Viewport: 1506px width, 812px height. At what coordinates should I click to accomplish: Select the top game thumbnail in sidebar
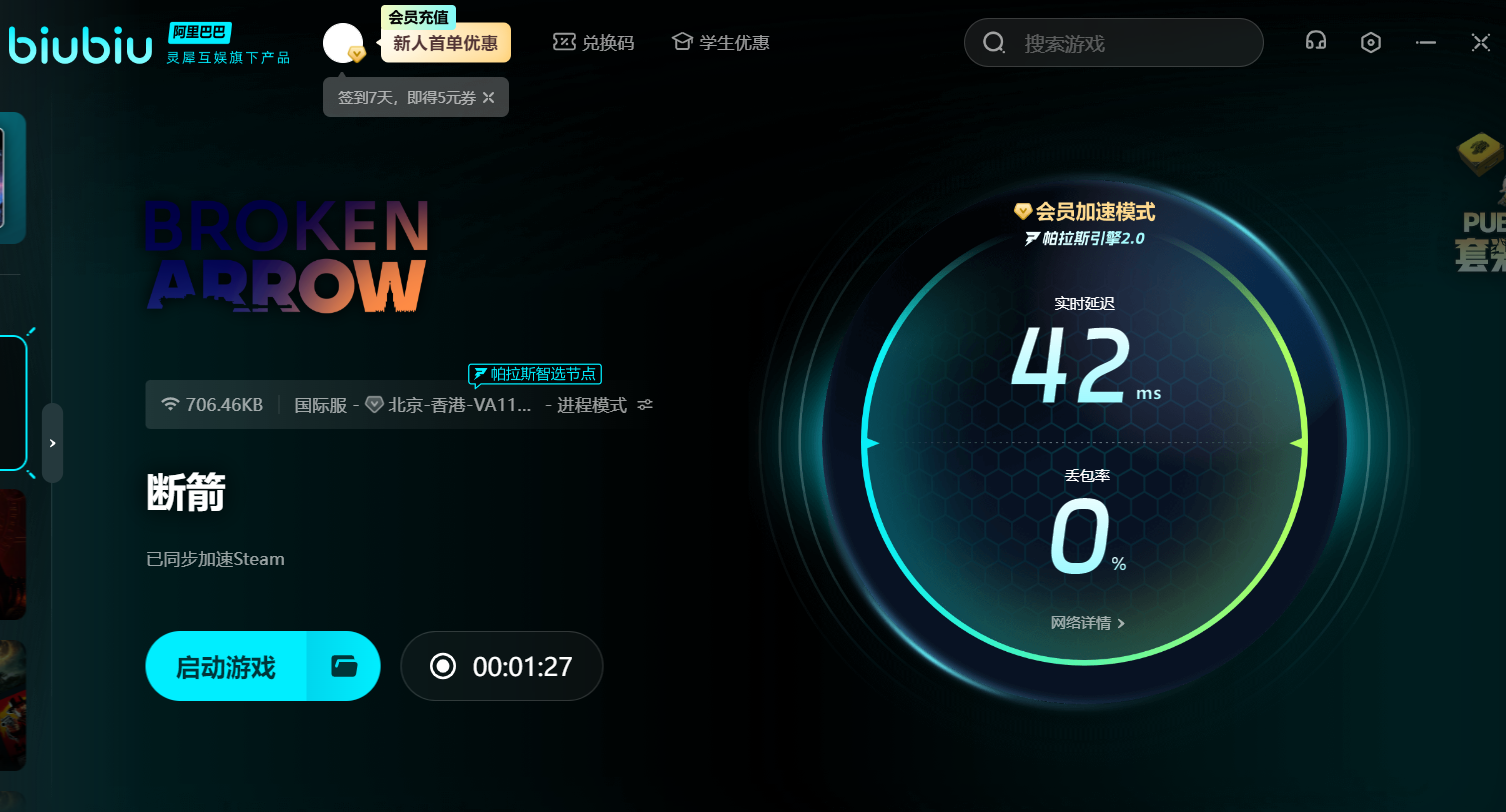point(12,178)
